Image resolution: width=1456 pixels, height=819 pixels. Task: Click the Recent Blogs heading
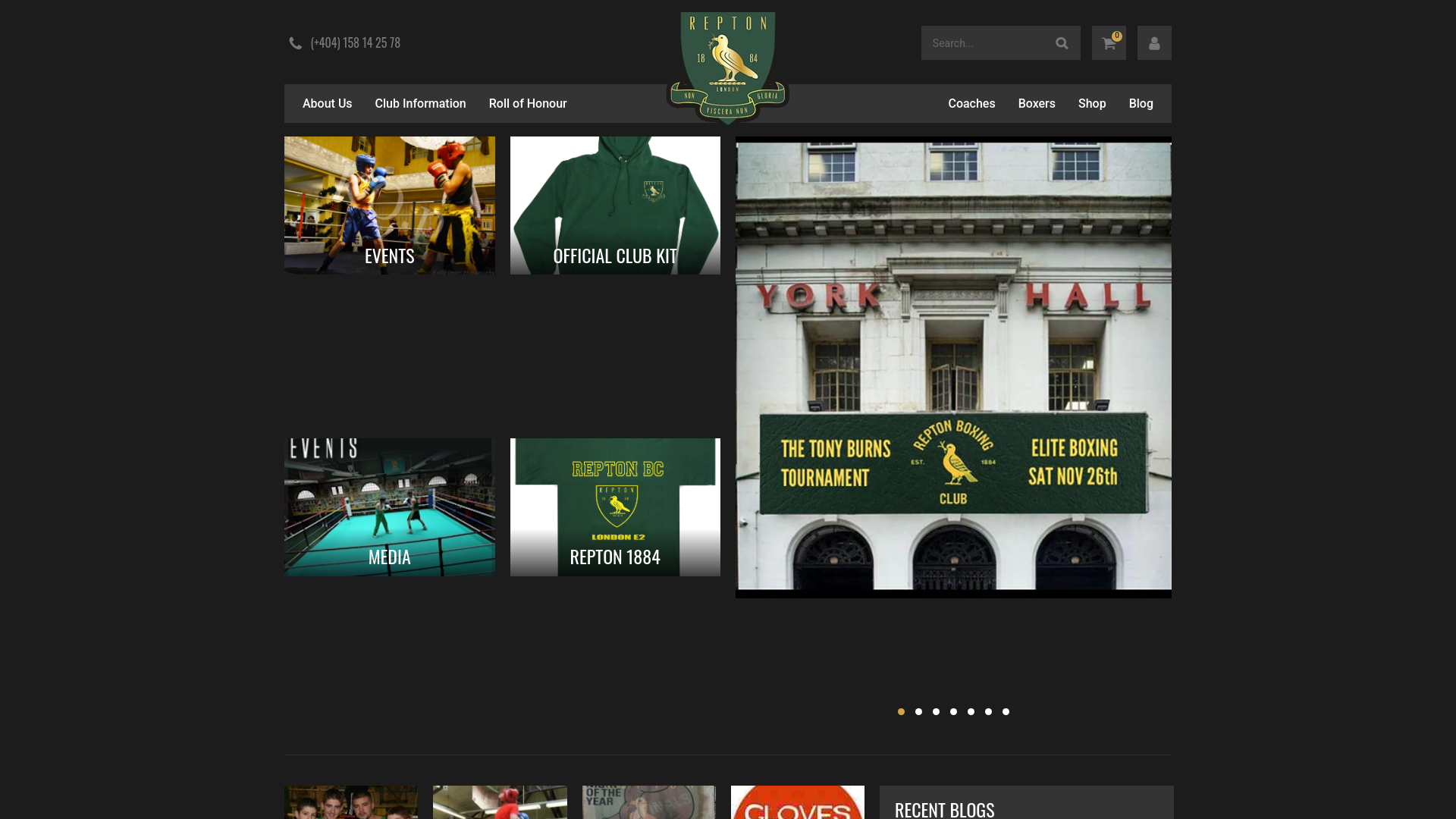(944, 809)
